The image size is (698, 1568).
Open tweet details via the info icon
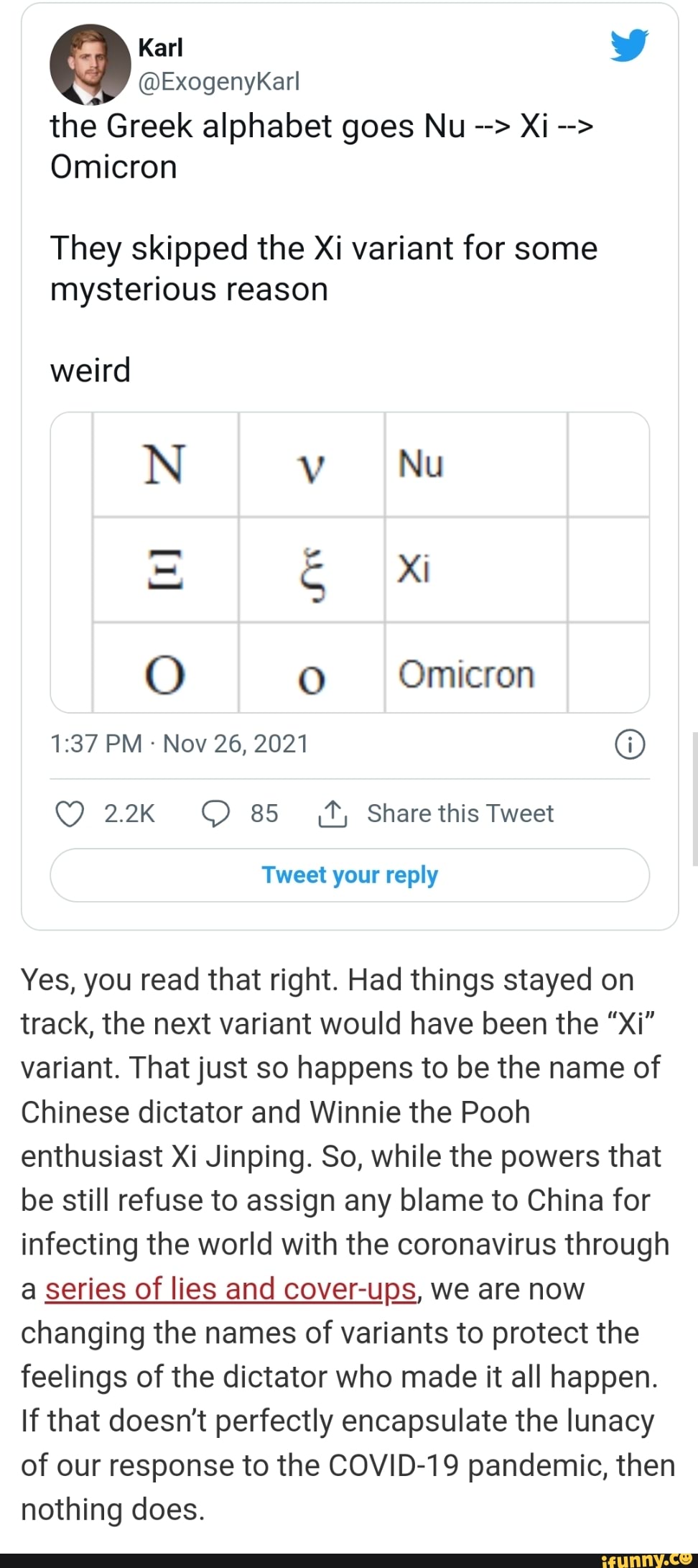coord(630,744)
